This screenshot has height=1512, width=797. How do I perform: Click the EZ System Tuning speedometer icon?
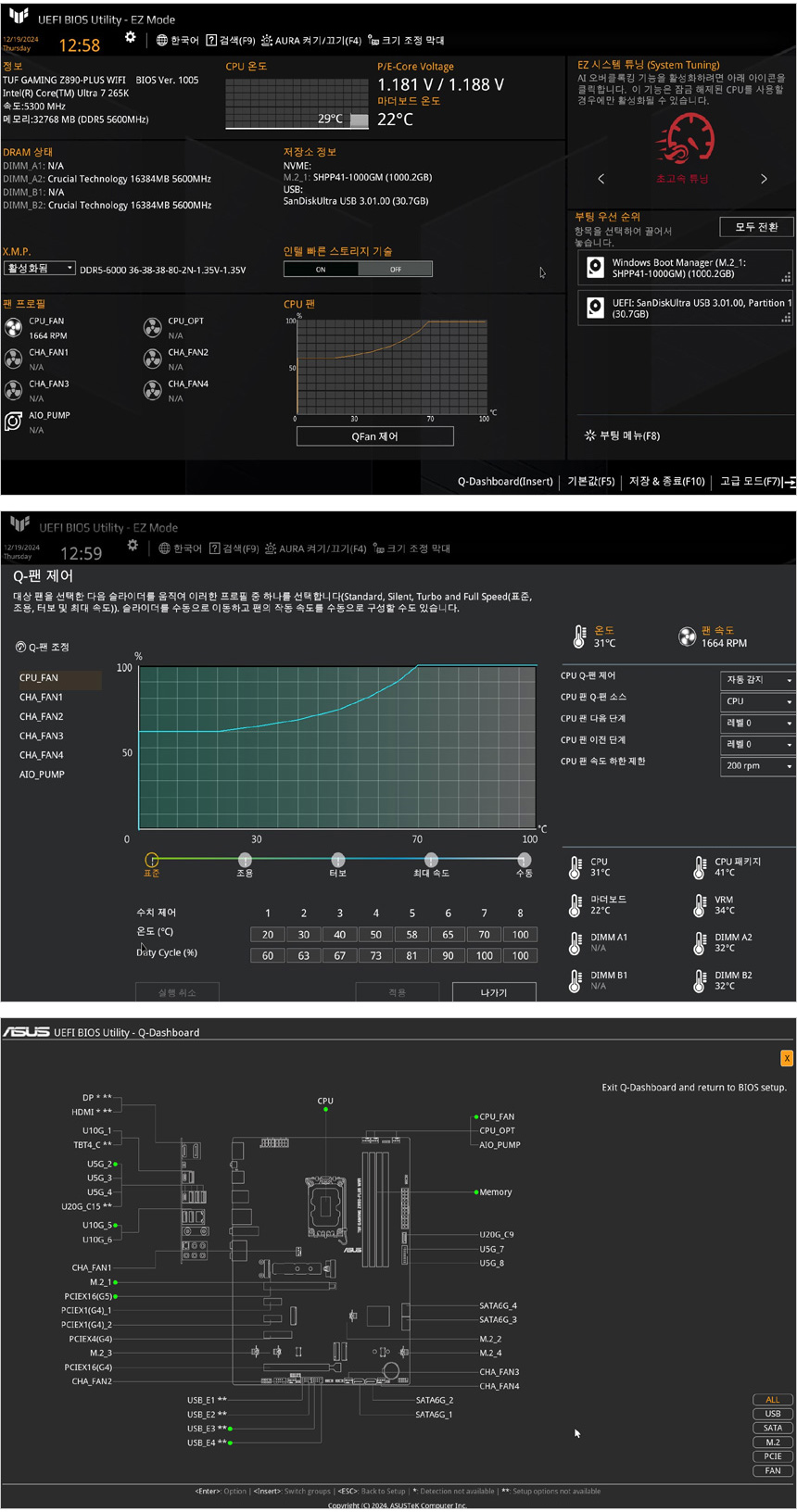click(686, 139)
